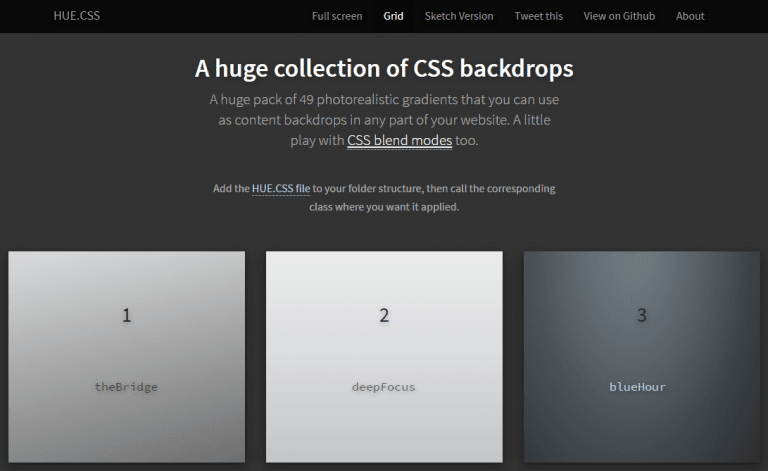Click Tweet this in the navigation

coord(538,16)
